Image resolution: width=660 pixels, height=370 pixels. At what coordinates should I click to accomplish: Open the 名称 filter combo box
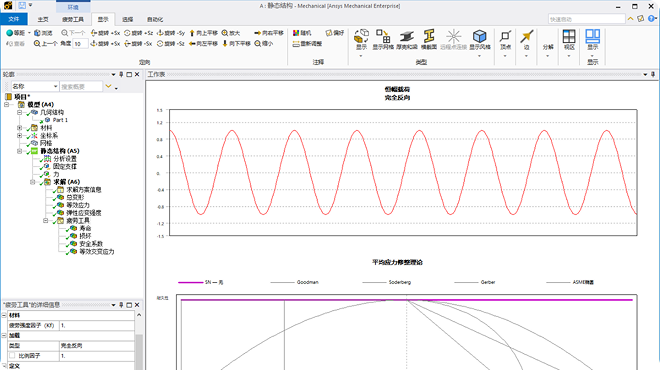tap(35, 86)
